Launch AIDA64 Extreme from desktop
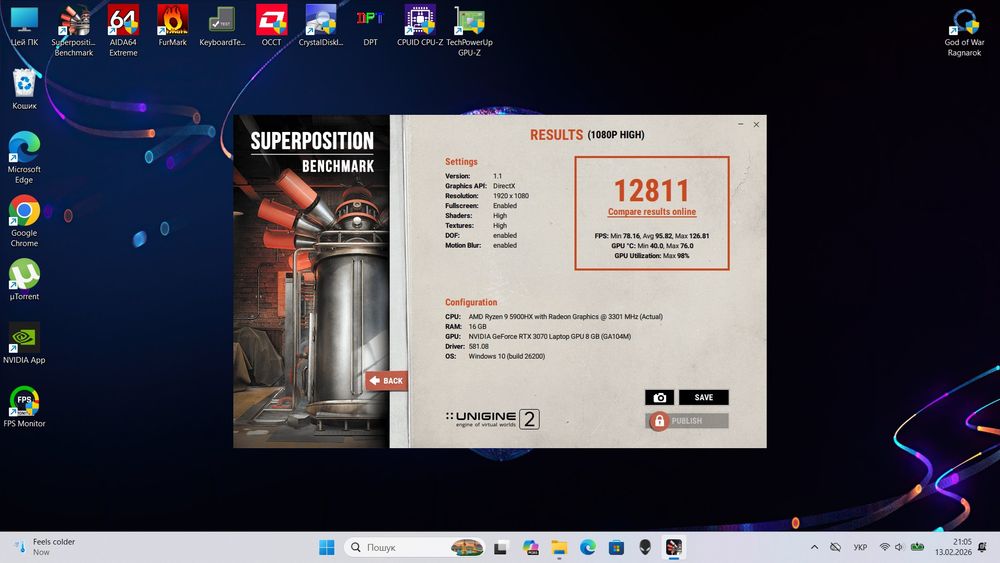 tap(123, 31)
